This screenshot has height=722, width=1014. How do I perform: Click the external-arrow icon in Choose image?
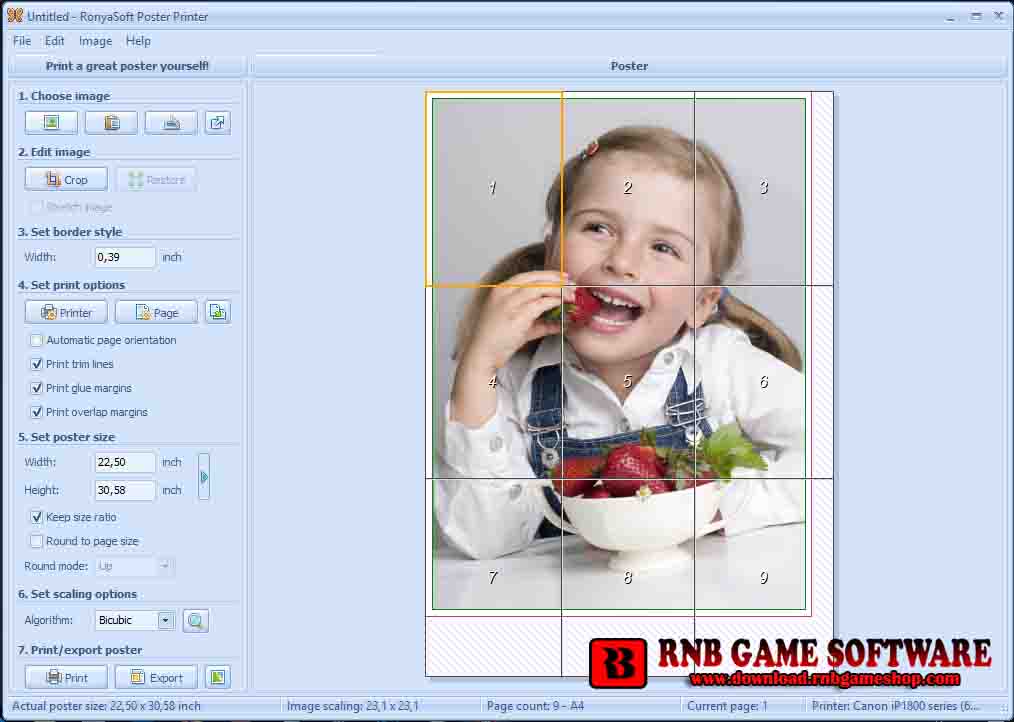[x=218, y=122]
